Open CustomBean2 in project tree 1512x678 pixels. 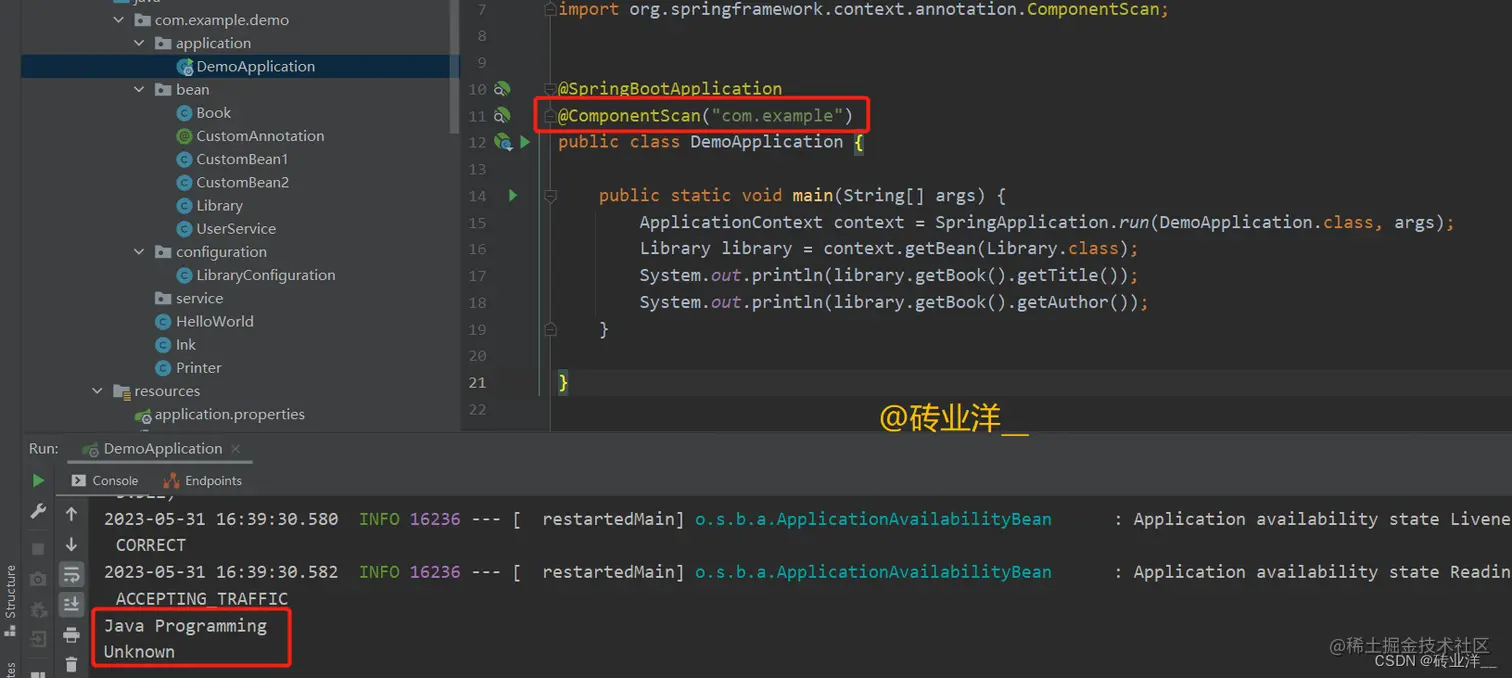pos(242,182)
